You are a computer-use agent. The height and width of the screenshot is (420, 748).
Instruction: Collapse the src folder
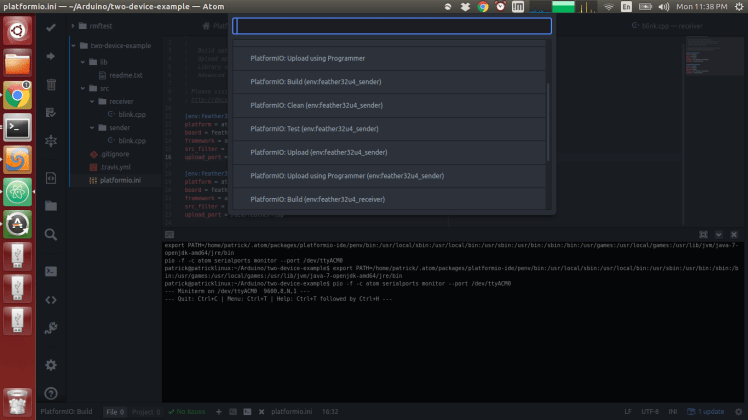[x=83, y=88]
